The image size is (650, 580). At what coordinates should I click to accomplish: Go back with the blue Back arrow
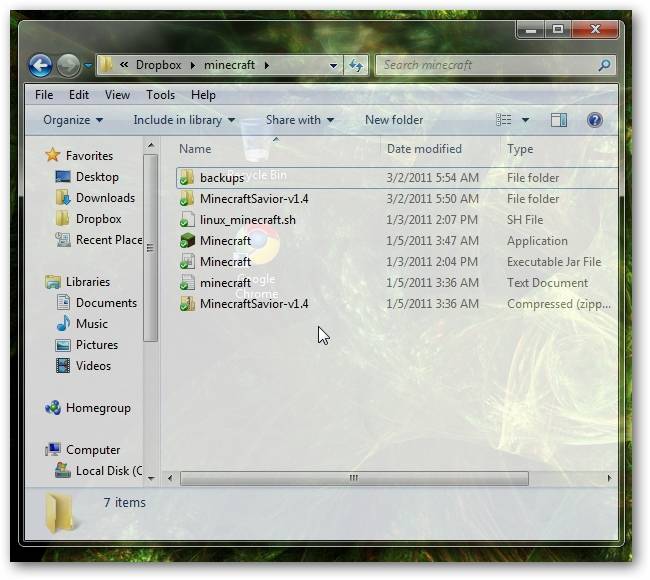click(40, 65)
